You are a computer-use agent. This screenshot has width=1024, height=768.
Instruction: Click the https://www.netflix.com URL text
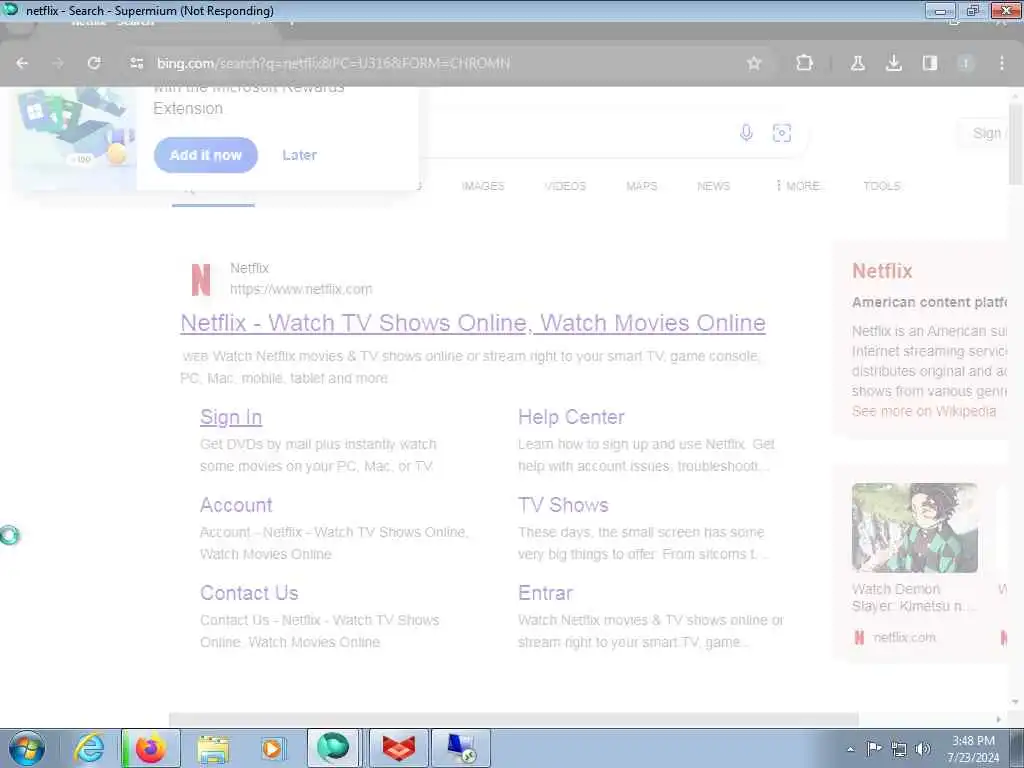[x=301, y=289]
